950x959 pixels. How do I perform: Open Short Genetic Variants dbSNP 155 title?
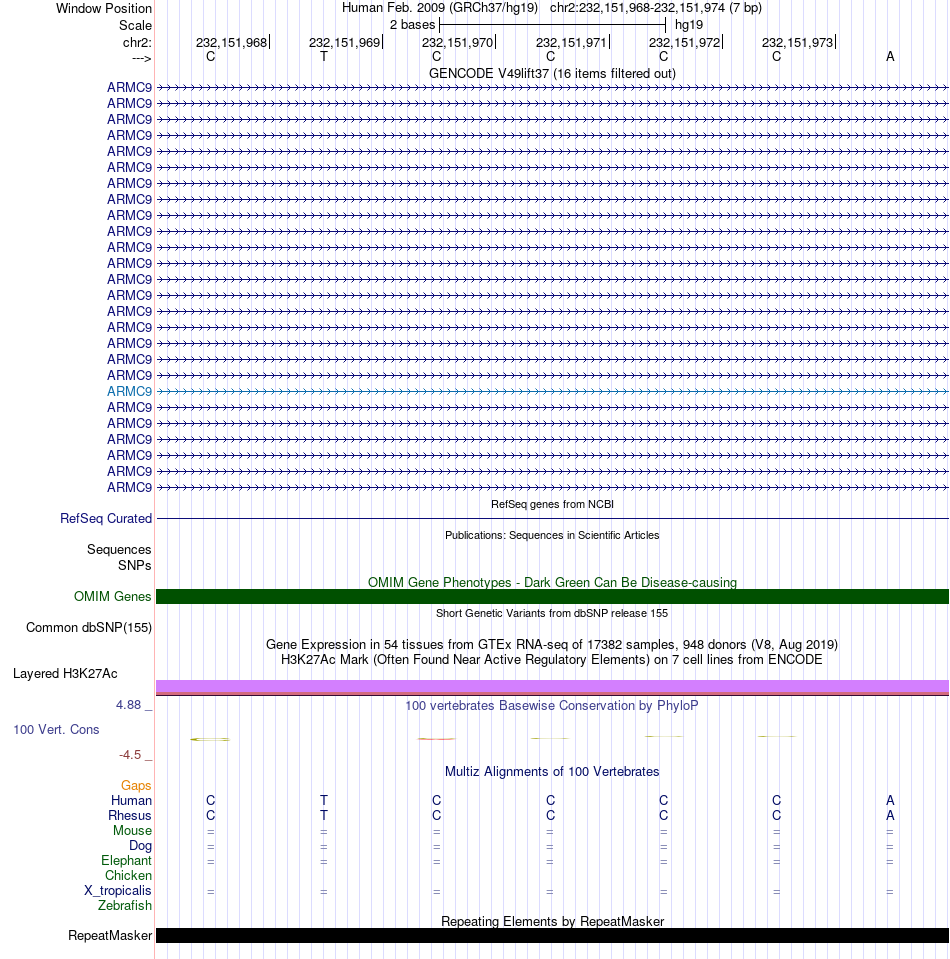pos(552,613)
